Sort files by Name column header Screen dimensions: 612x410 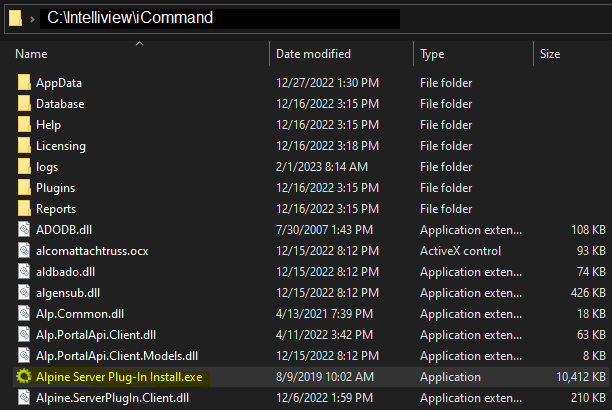(x=32, y=53)
